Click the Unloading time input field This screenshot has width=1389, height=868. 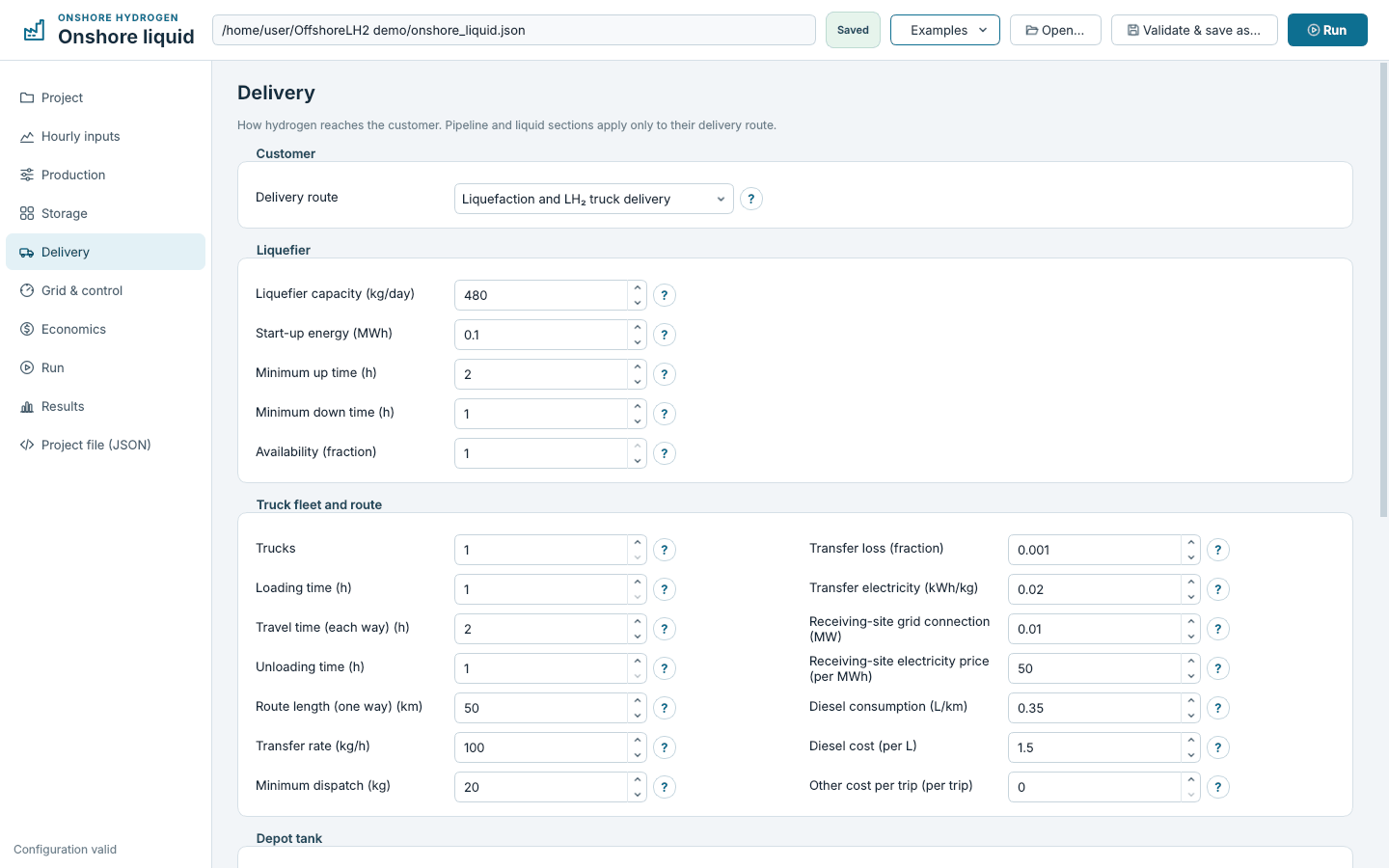coord(541,668)
